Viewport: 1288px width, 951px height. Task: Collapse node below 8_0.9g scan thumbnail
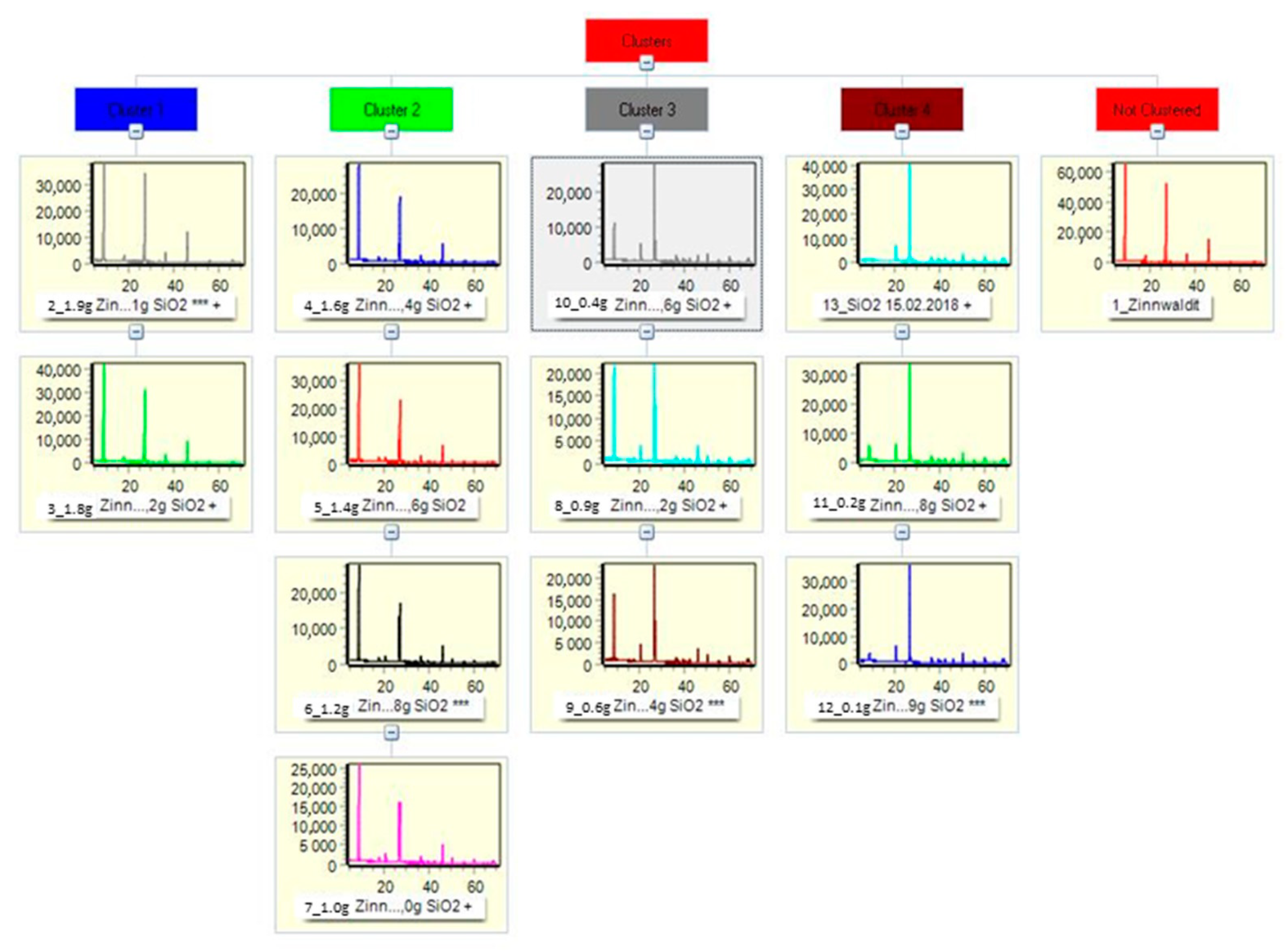(646, 532)
